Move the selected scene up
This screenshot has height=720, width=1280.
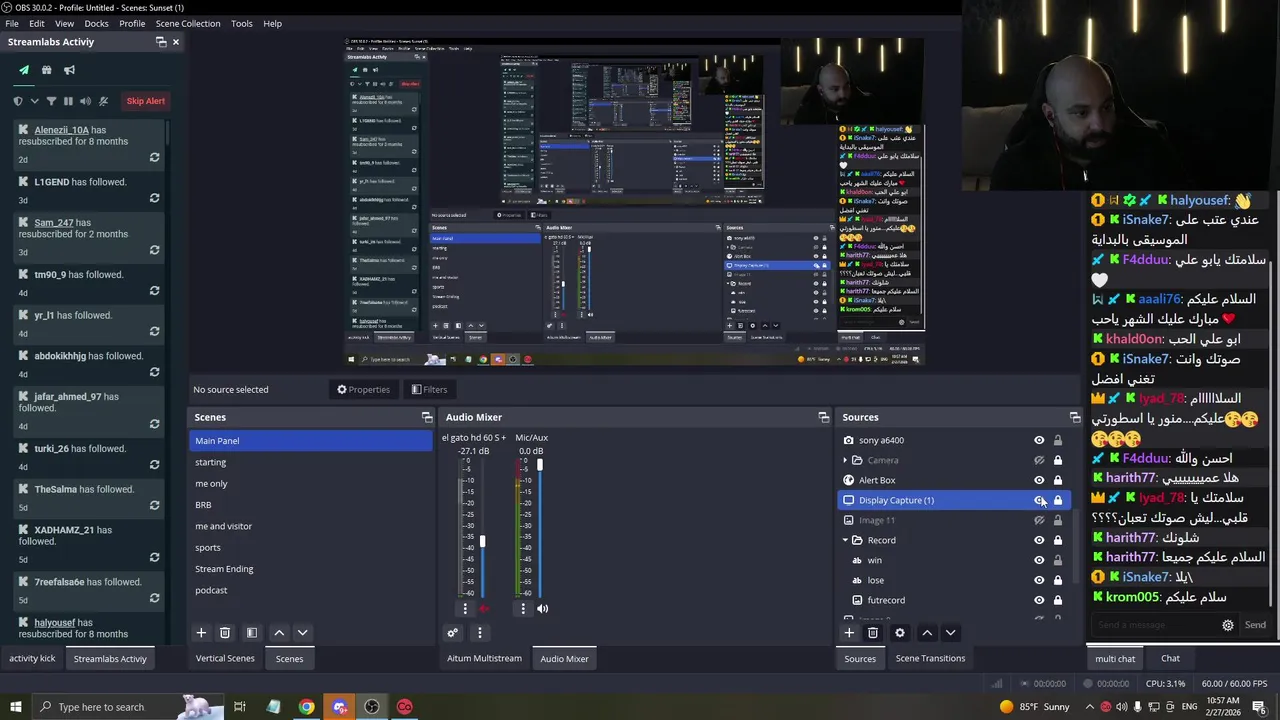click(279, 633)
